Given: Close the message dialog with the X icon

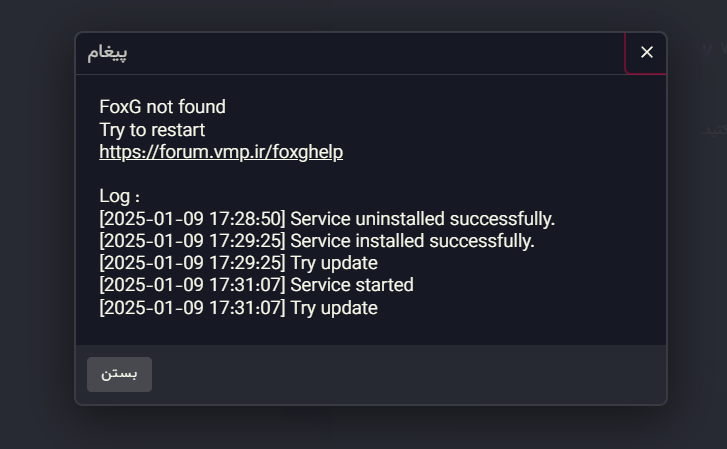Looking at the screenshot, I should pyautogui.click(x=646, y=52).
